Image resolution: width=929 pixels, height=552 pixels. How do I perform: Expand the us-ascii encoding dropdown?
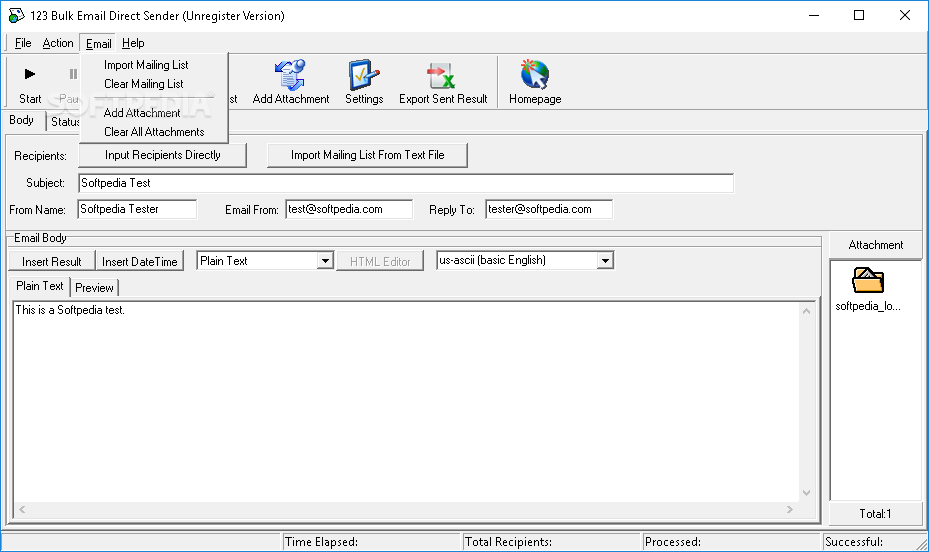605,261
